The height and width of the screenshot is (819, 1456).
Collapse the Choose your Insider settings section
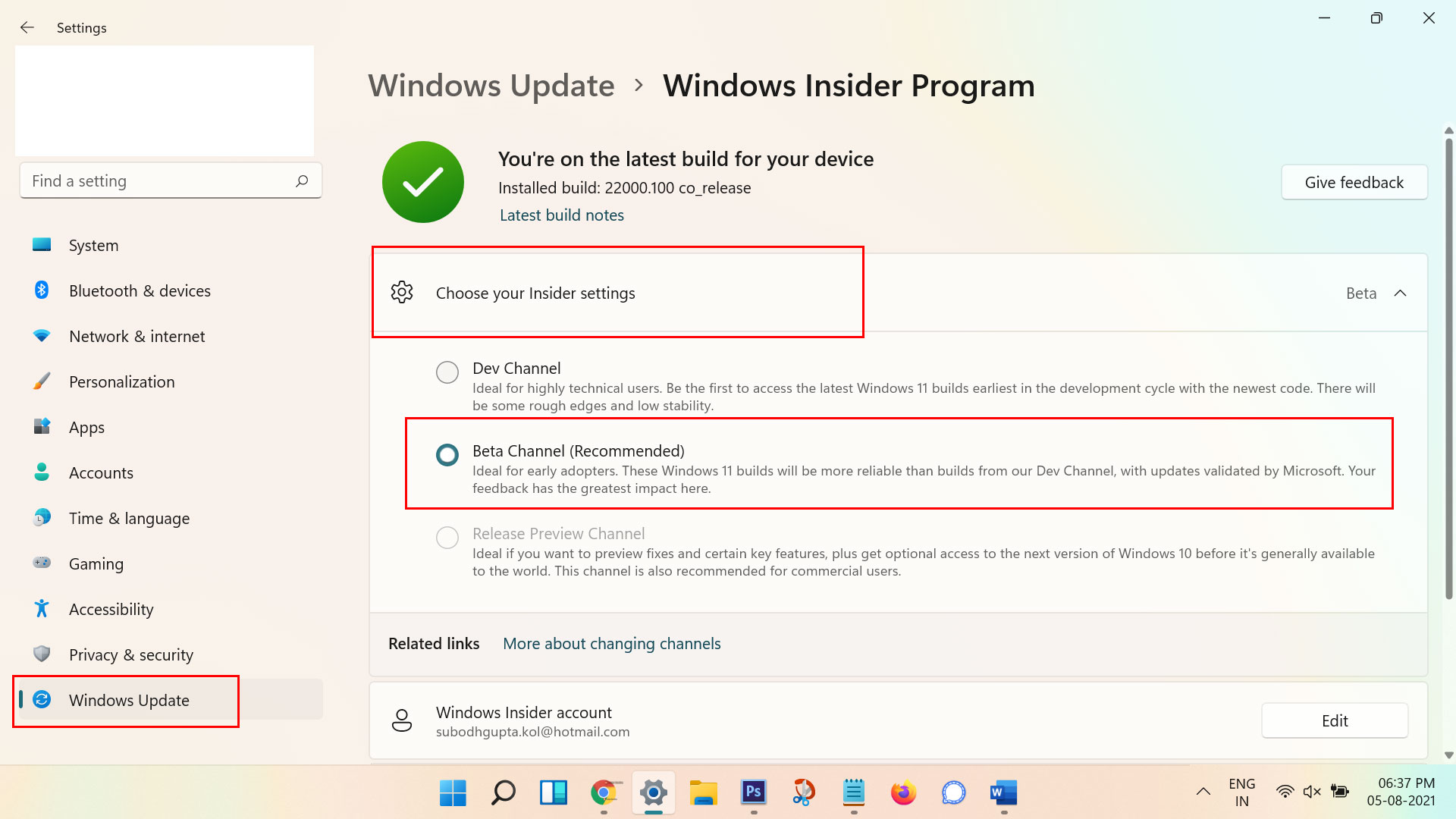[x=1401, y=293]
